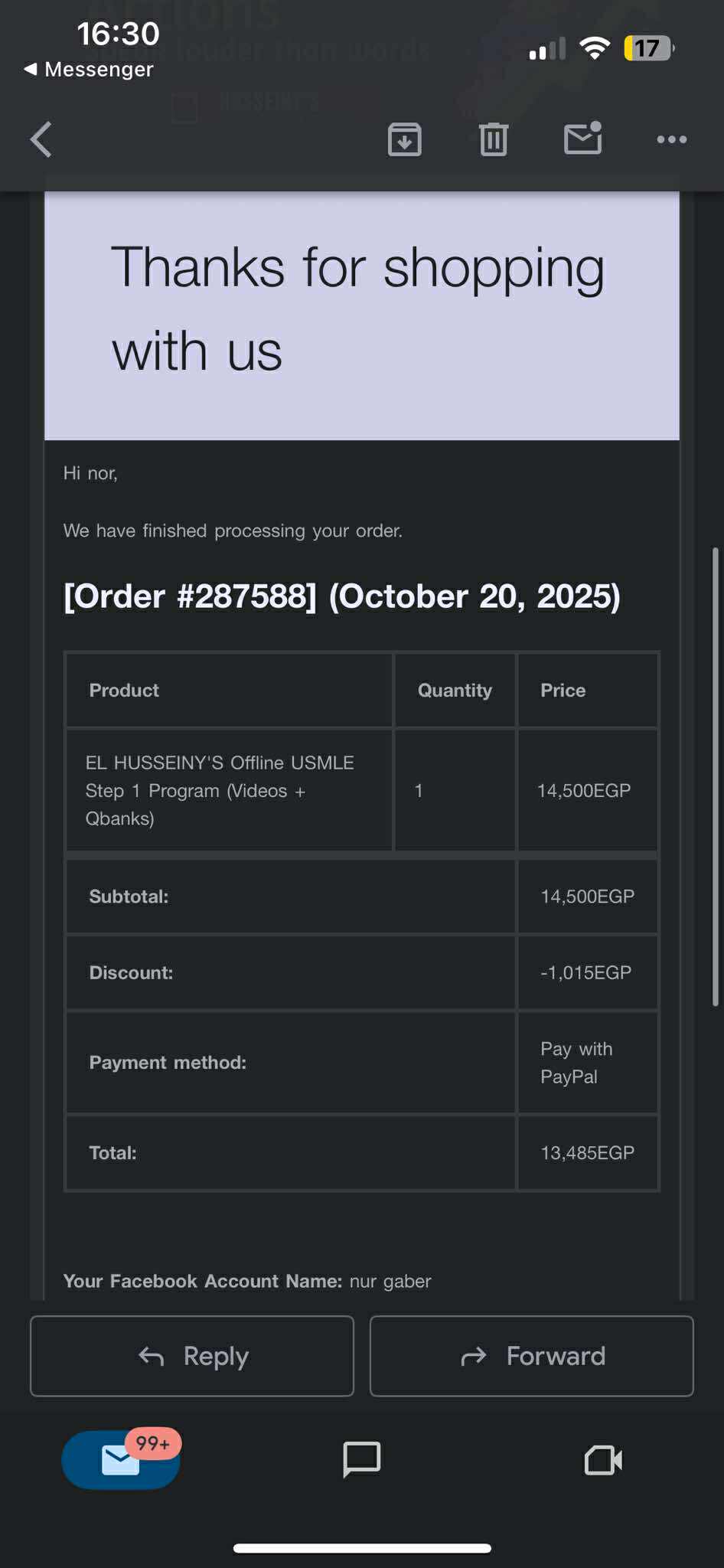Tap the cellular signal bars

click(546, 48)
